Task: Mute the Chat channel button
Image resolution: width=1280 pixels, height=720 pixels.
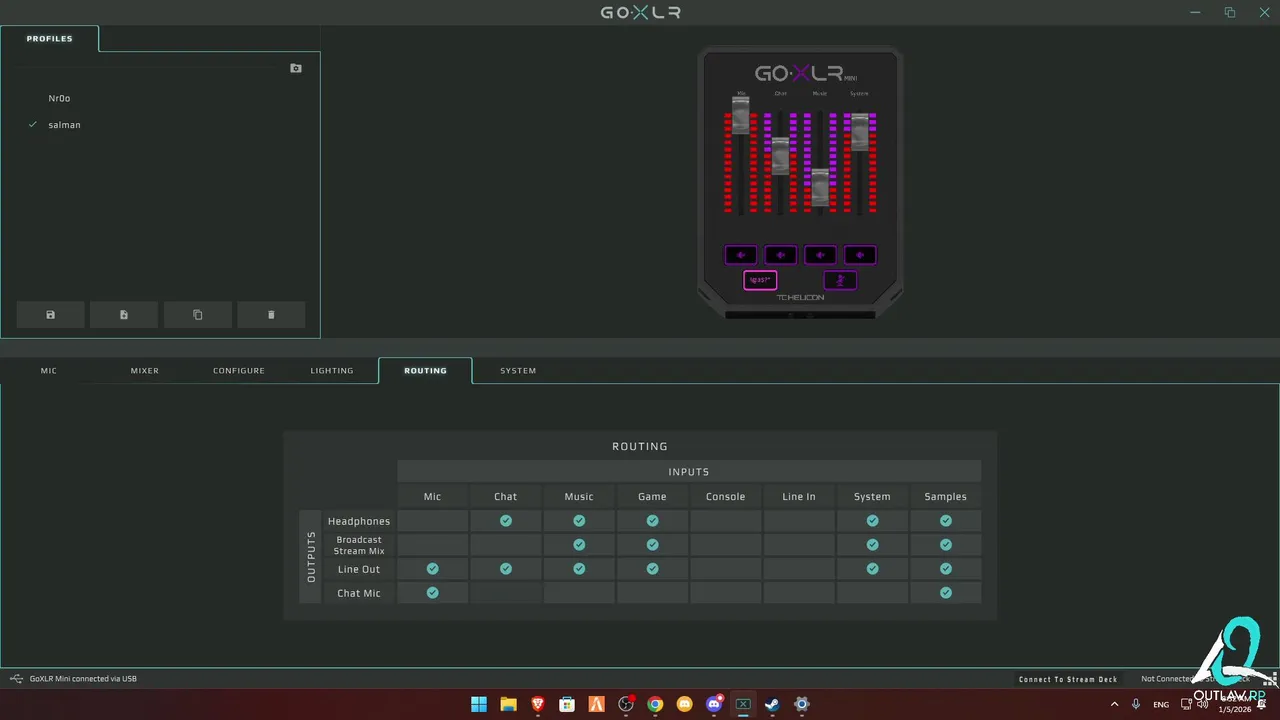Action: pyautogui.click(x=780, y=255)
